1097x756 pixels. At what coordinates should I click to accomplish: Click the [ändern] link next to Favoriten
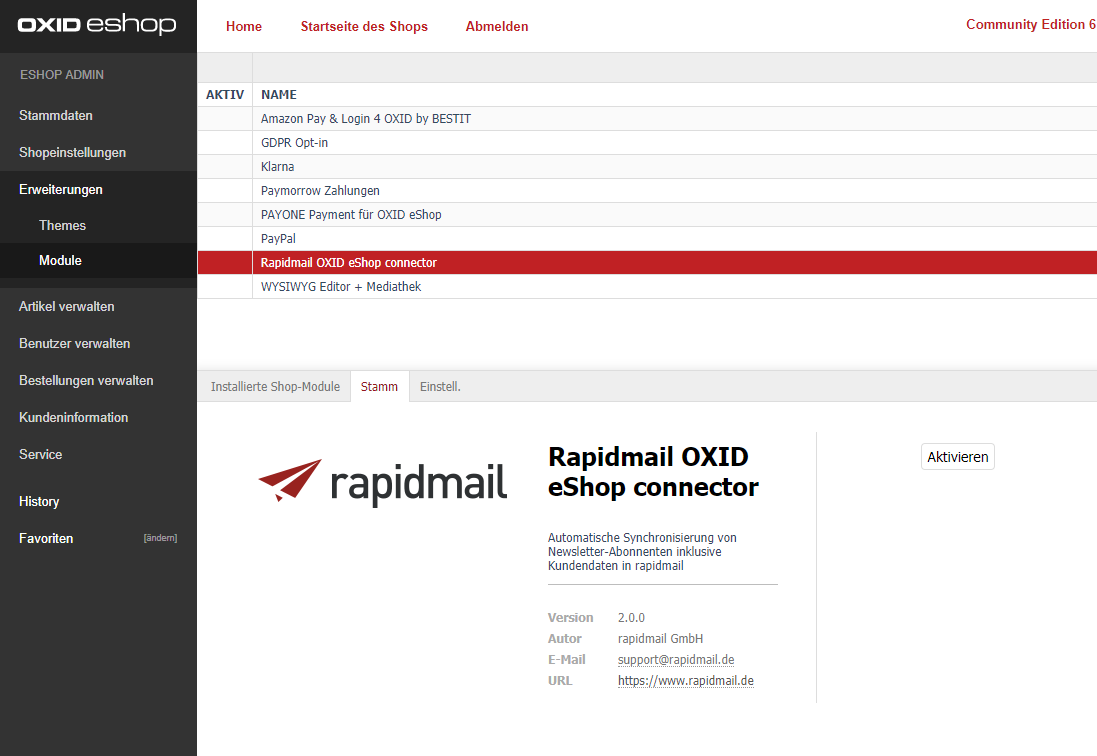point(160,538)
